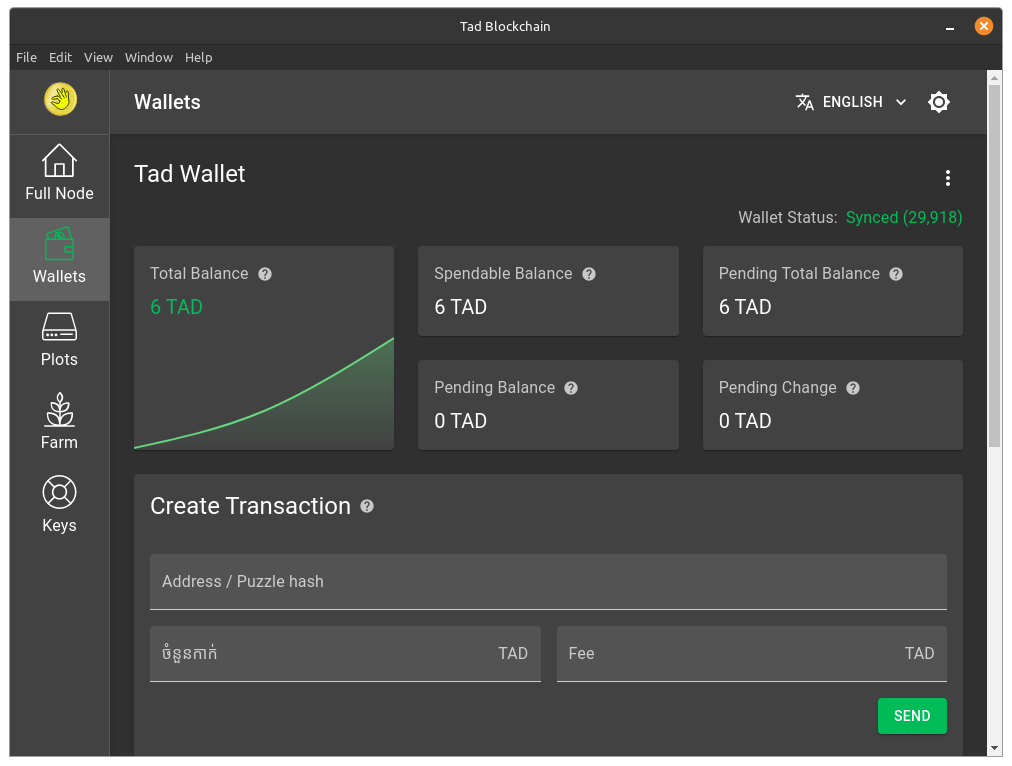Show help for Spendable Balance
The width and height of the screenshot is (1012, 766).
click(589, 274)
